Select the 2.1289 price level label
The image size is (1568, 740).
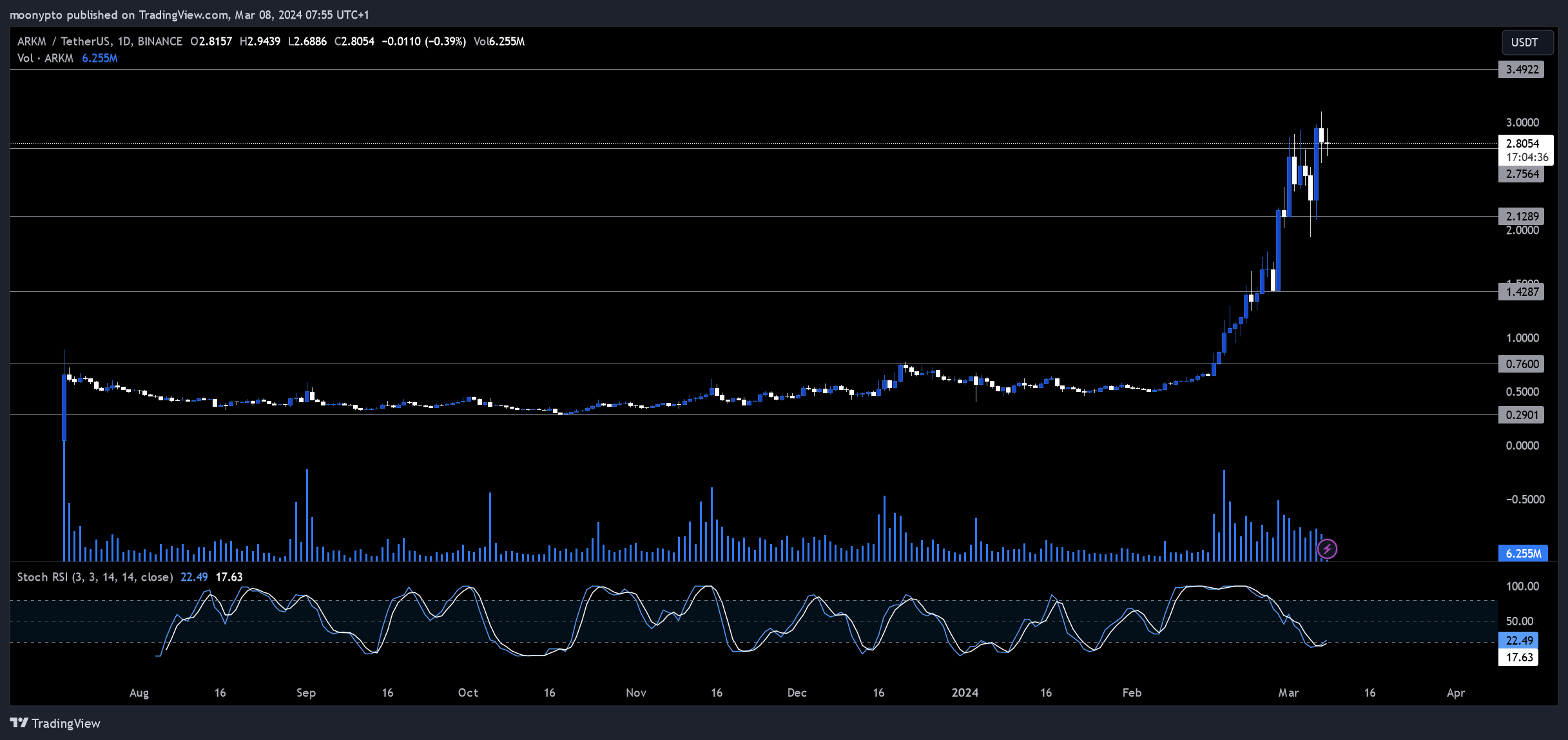(x=1522, y=217)
